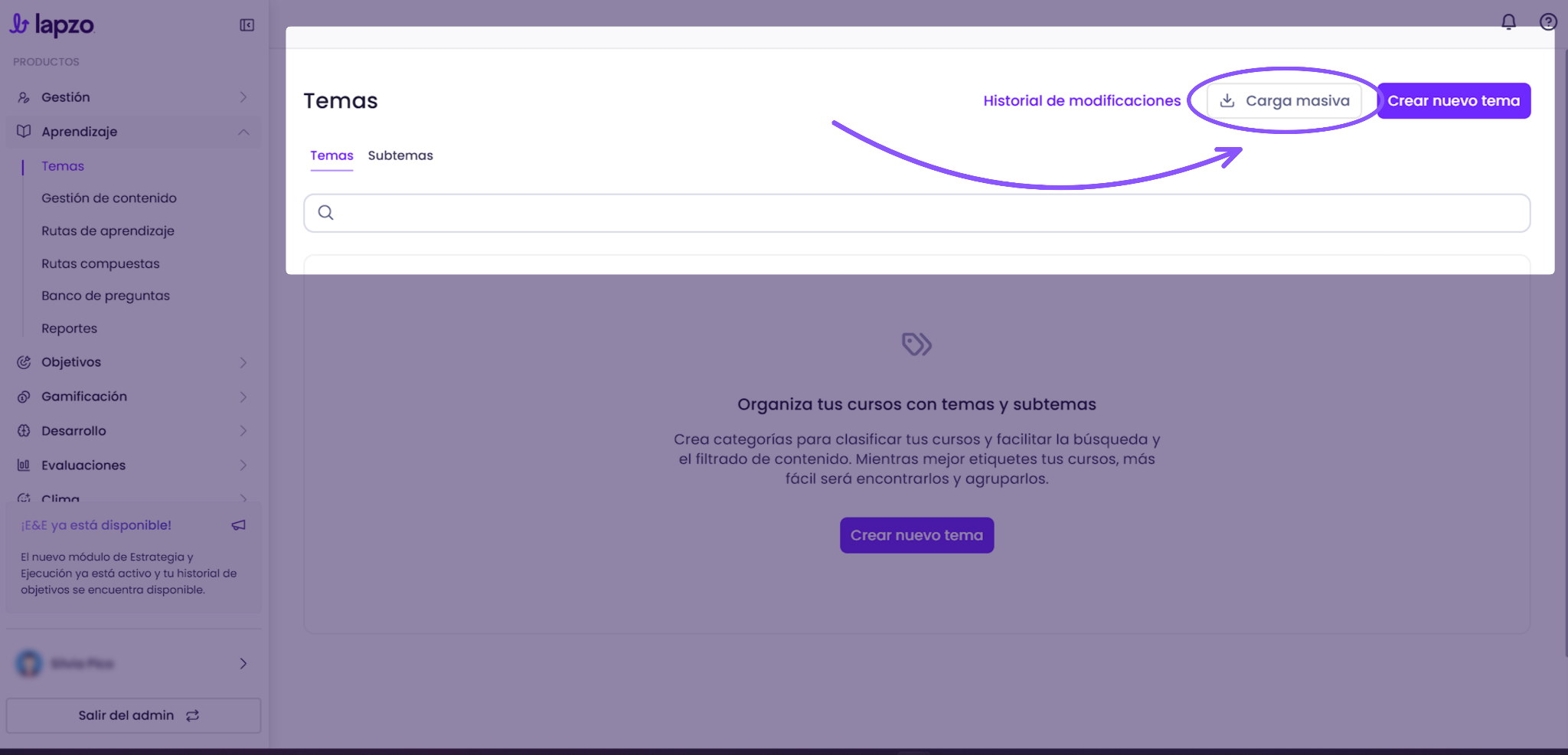The height and width of the screenshot is (755, 1568).
Task: Click the search magnifier icon
Action: coord(325,213)
